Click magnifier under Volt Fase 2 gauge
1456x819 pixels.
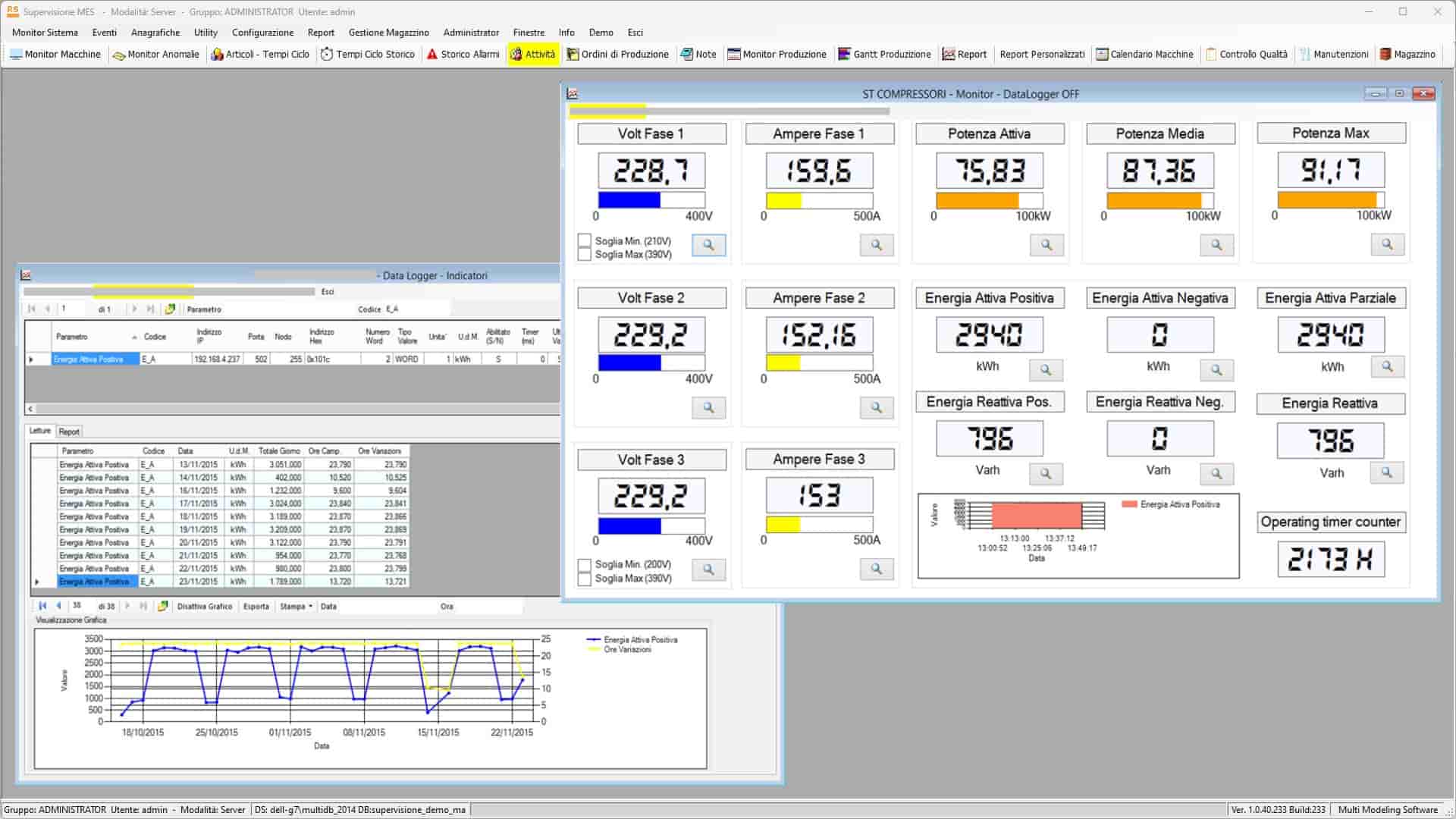pyautogui.click(x=708, y=408)
